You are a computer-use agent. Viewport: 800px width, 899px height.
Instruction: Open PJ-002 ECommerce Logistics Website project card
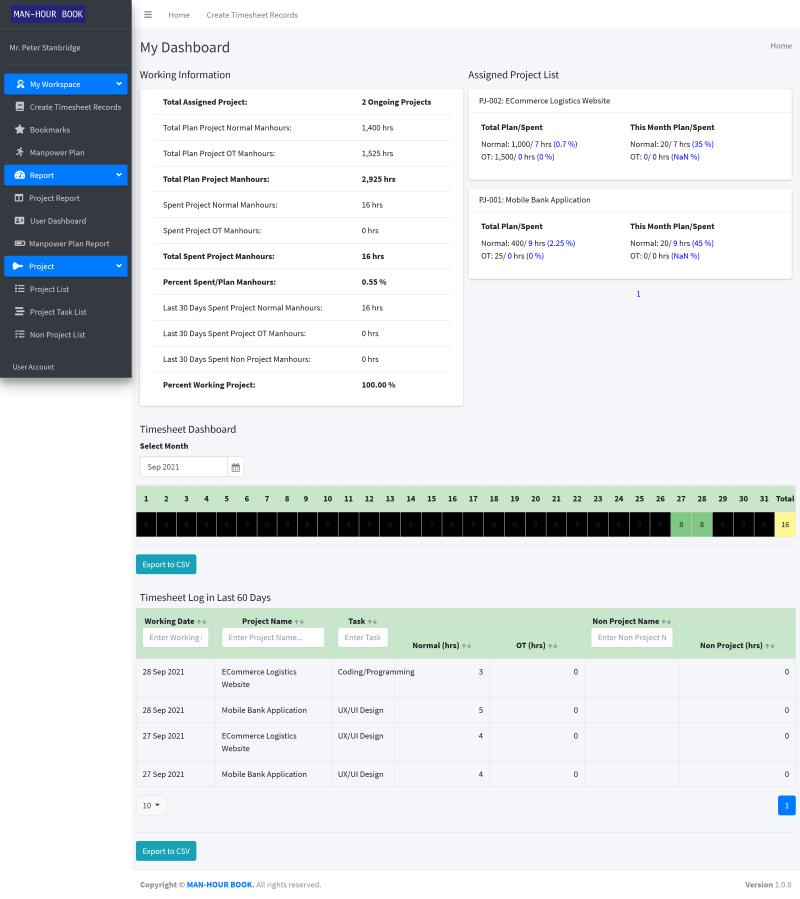click(x=544, y=101)
